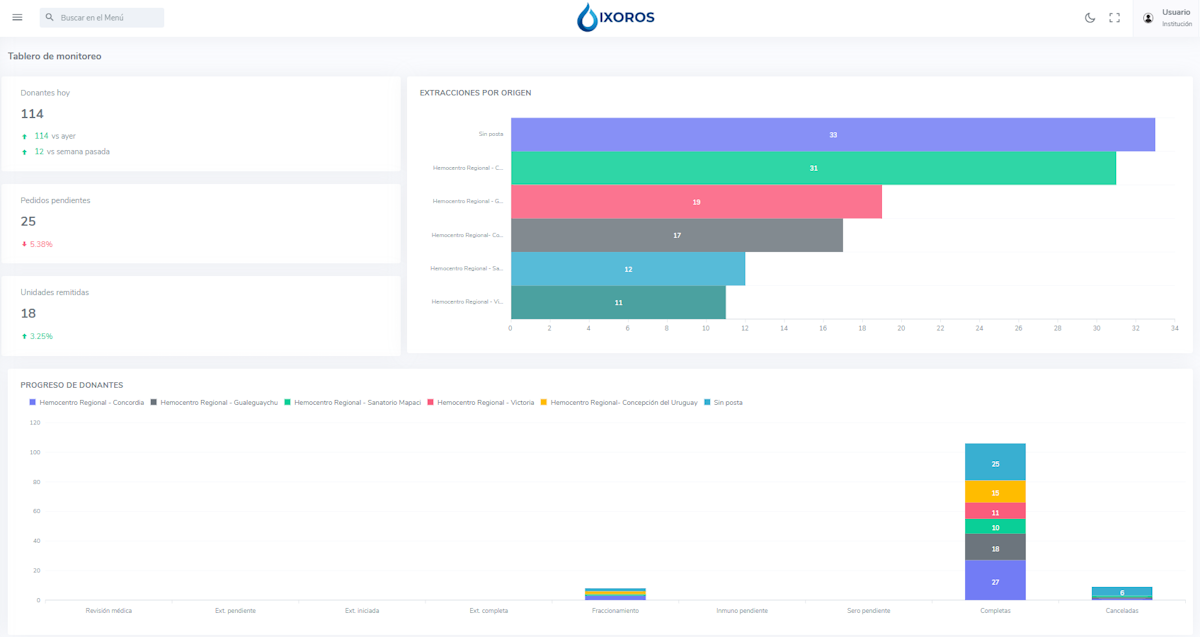The width and height of the screenshot is (1200, 637).
Task: Click the '114 vs ayer' comparison text
Action: pyautogui.click(x=54, y=136)
